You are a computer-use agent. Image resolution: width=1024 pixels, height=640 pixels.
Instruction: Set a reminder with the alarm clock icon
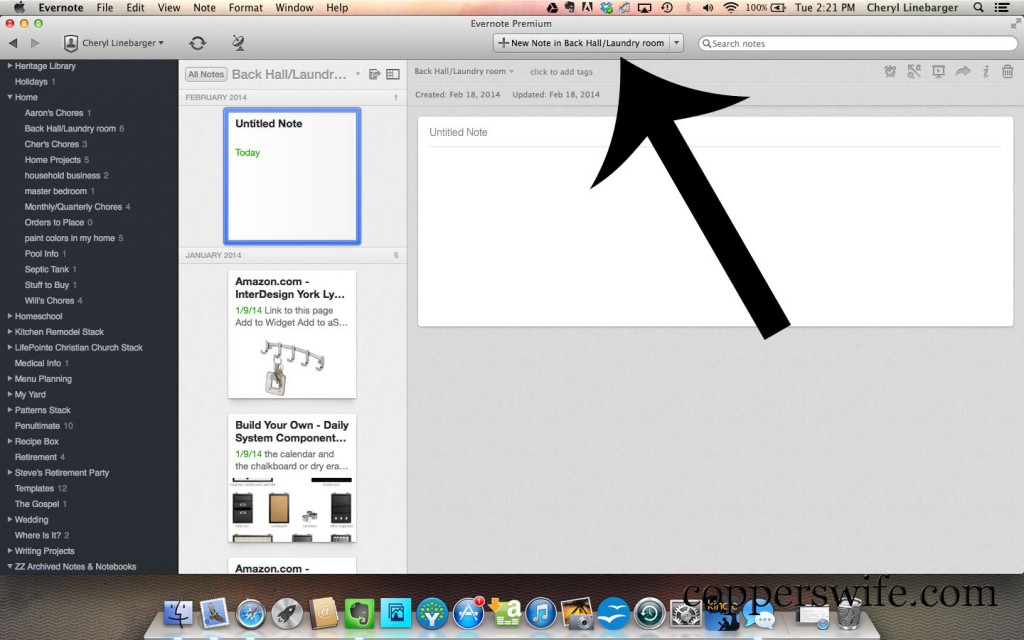(x=889, y=72)
